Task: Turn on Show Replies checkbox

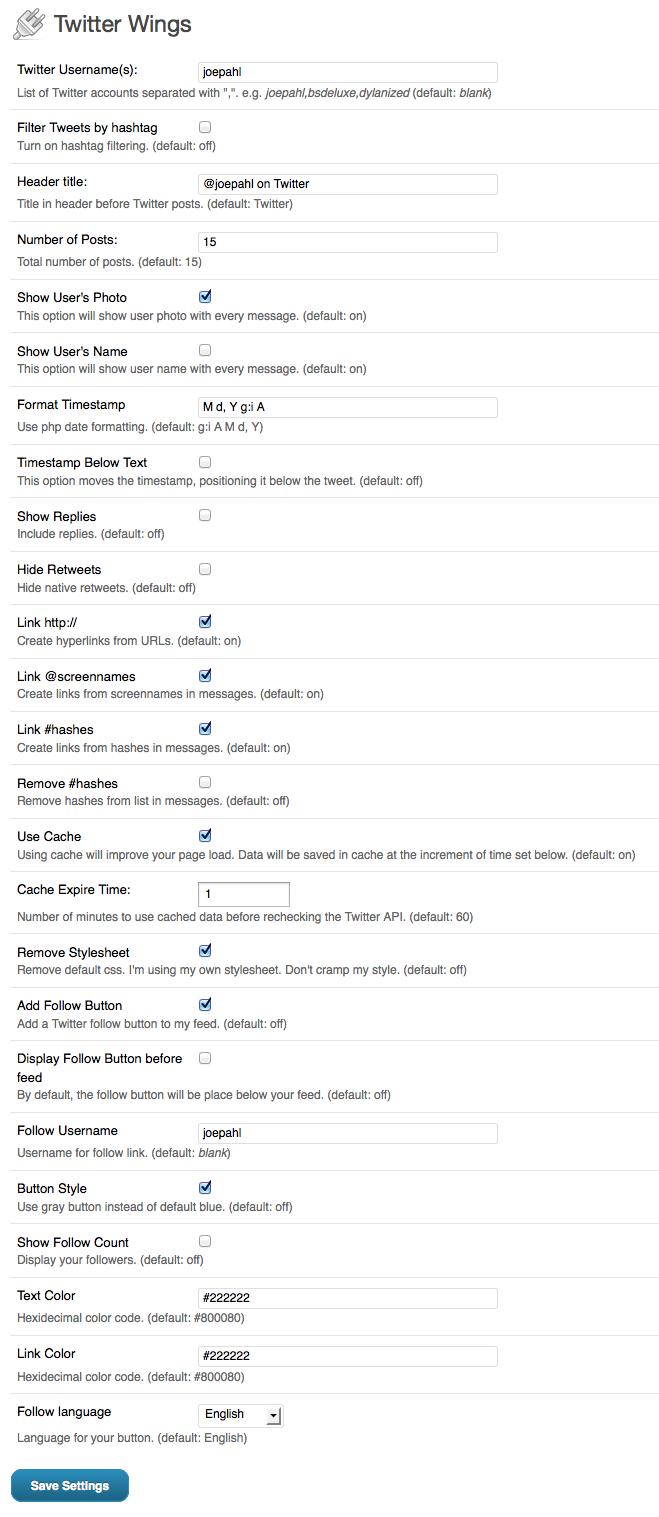Action: (205, 515)
